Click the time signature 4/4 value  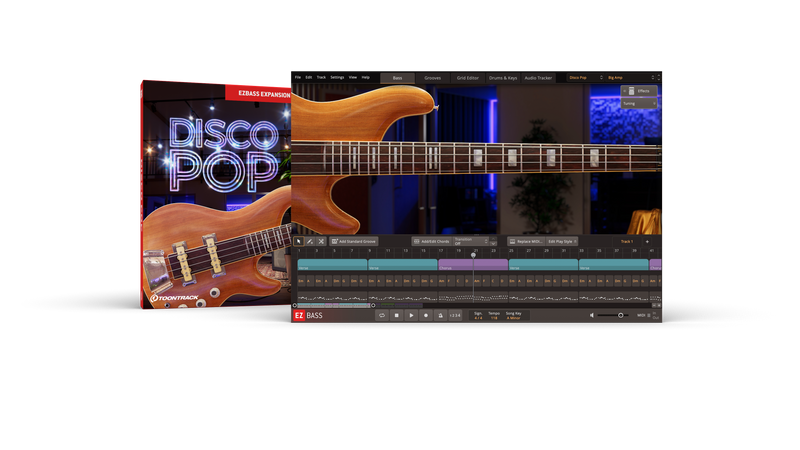pyautogui.click(x=478, y=318)
